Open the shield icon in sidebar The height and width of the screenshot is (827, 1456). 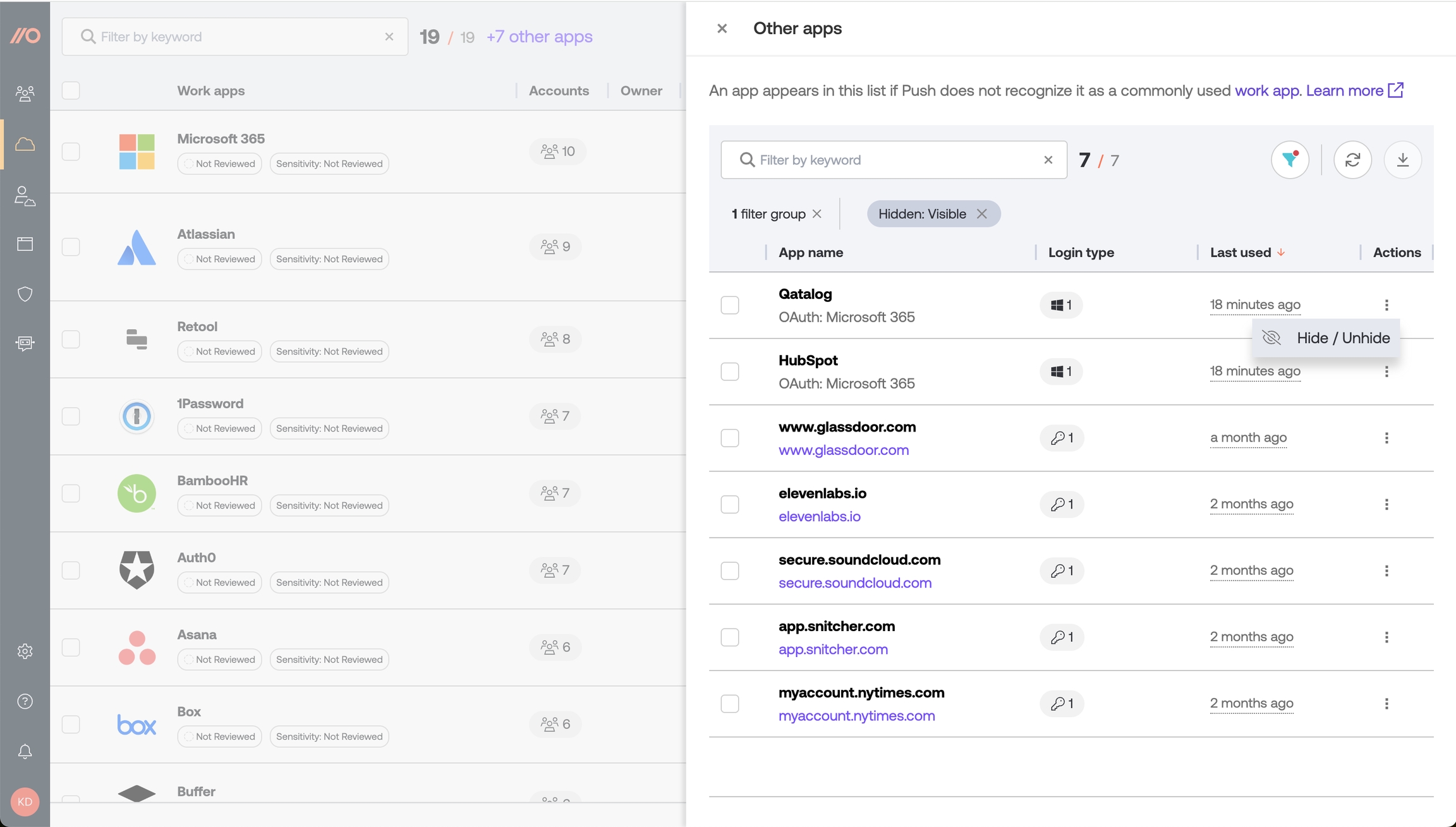tap(25, 294)
